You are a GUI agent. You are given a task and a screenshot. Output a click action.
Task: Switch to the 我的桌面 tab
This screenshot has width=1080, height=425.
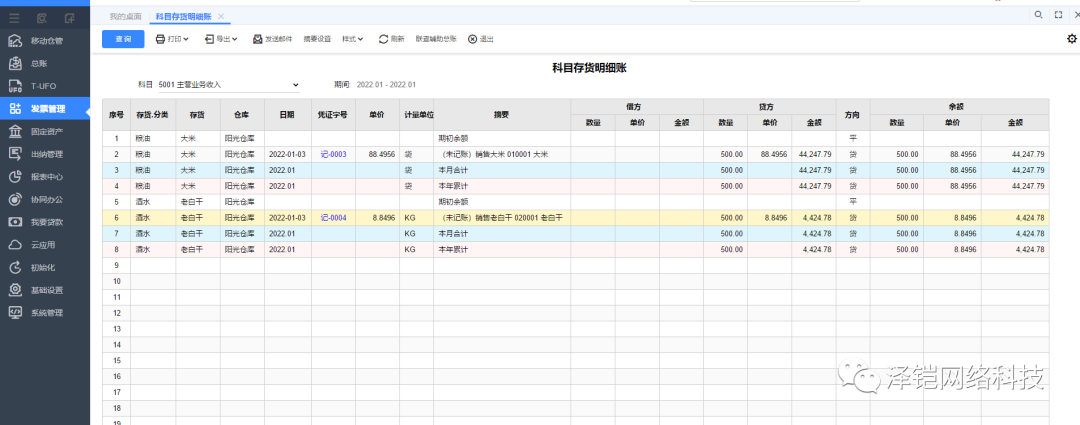coord(125,17)
